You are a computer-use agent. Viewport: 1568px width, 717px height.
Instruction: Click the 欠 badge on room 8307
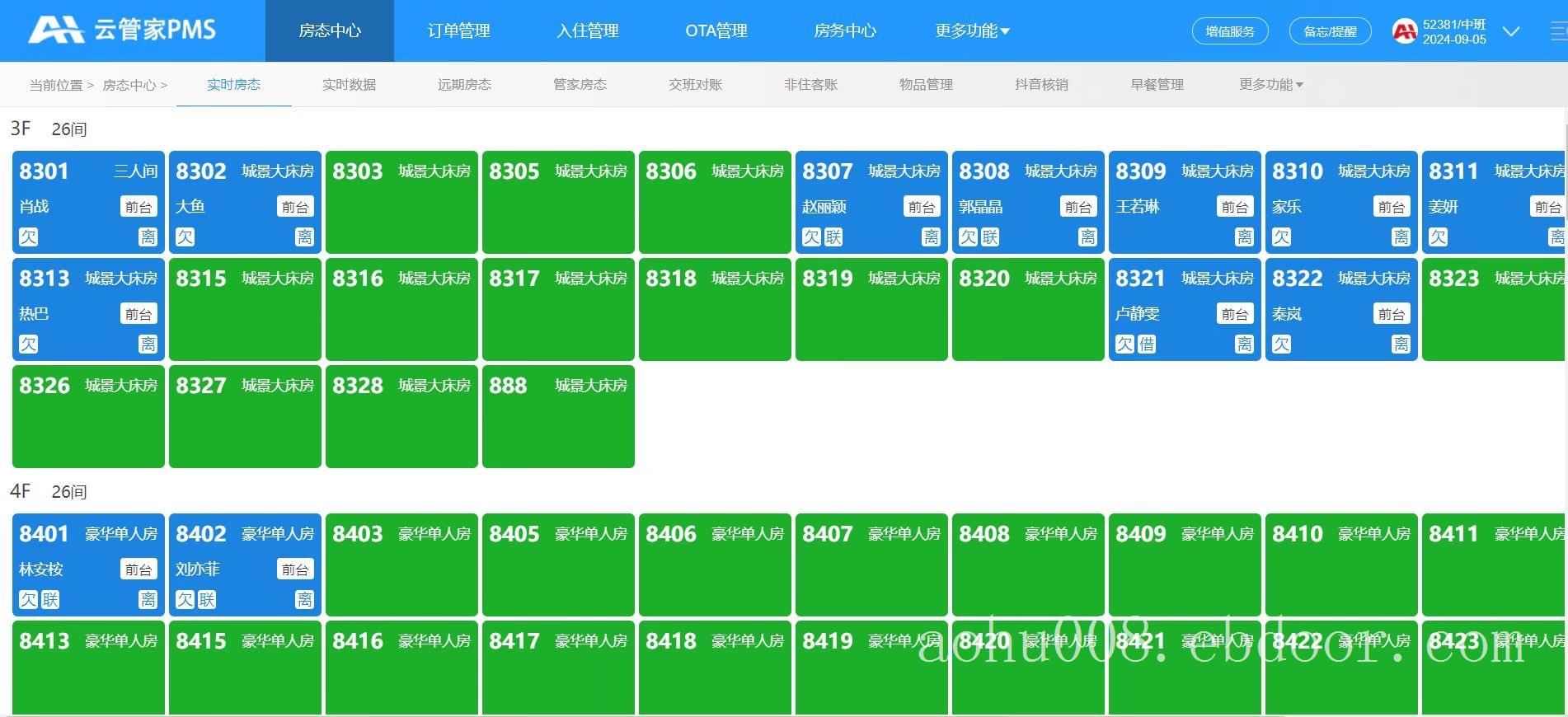[x=812, y=237]
